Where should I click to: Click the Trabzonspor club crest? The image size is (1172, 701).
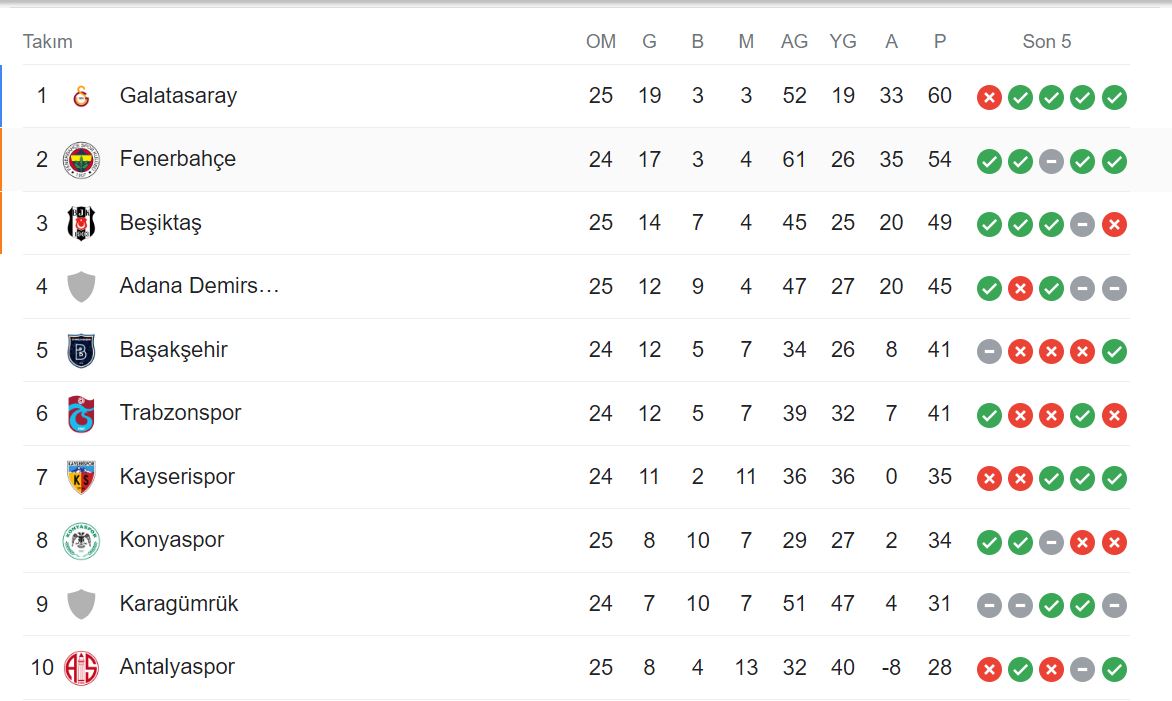(81, 413)
